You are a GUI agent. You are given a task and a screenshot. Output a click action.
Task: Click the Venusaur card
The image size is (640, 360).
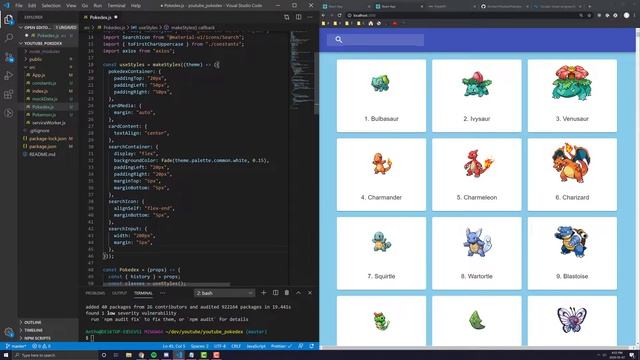click(x=572, y=96)
